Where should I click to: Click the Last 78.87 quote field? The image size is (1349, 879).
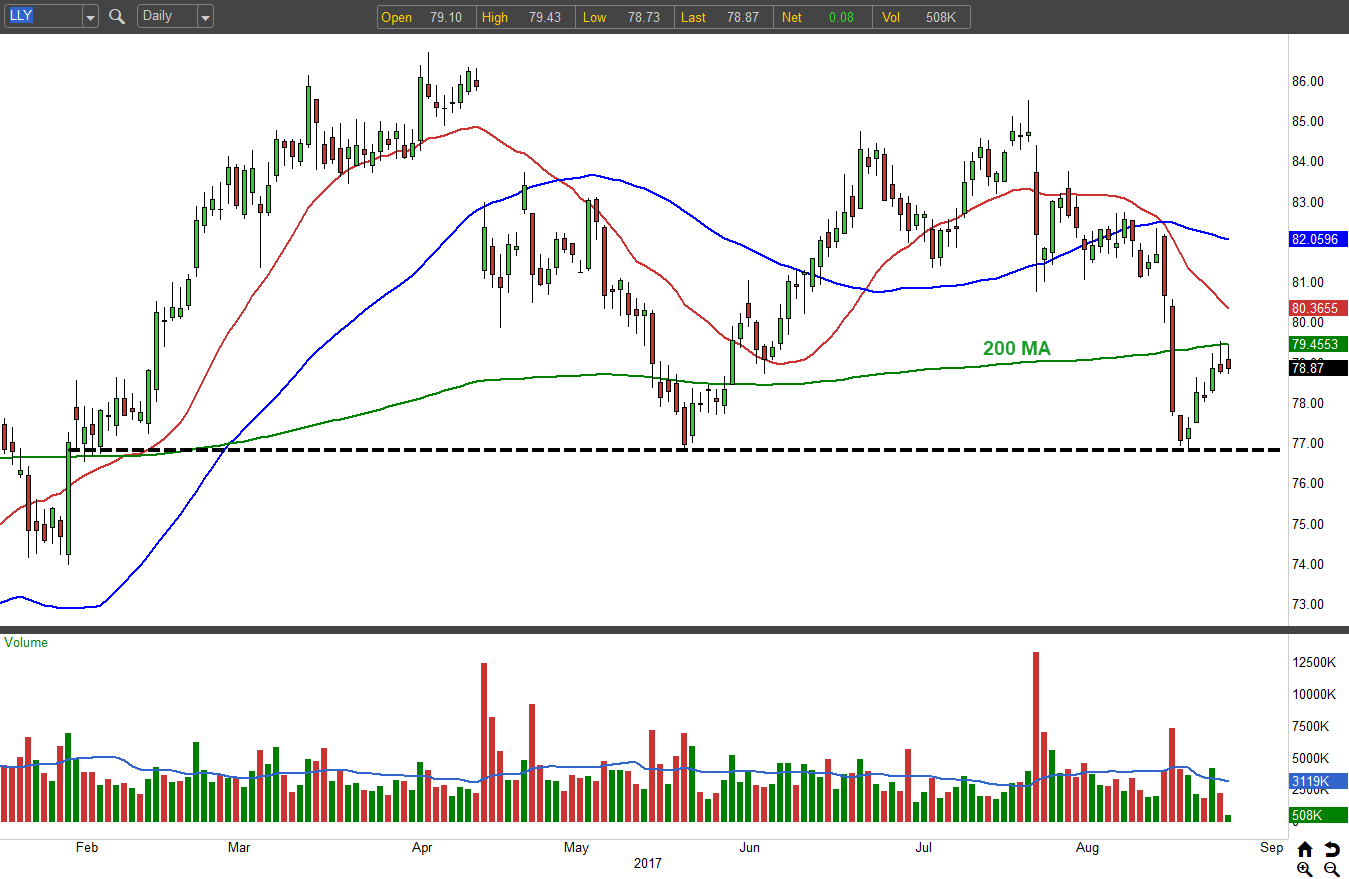pyautogui.click(x=724, y=17)
